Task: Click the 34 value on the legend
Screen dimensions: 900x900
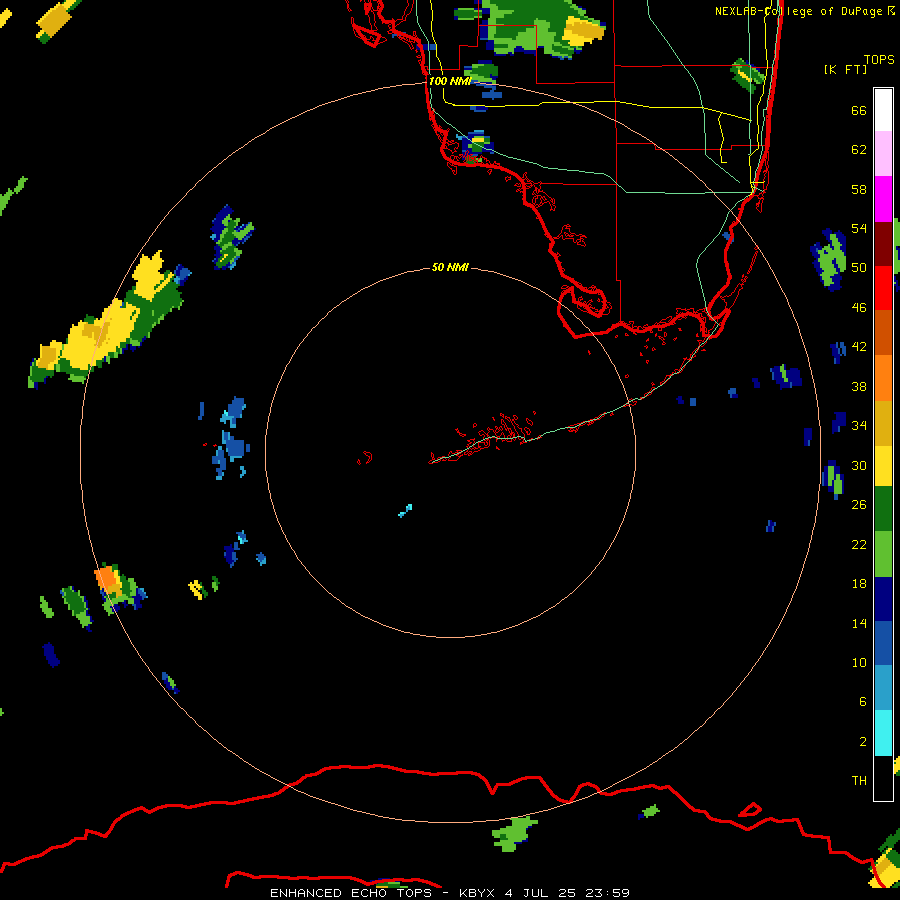Action: tap(859, 426)
